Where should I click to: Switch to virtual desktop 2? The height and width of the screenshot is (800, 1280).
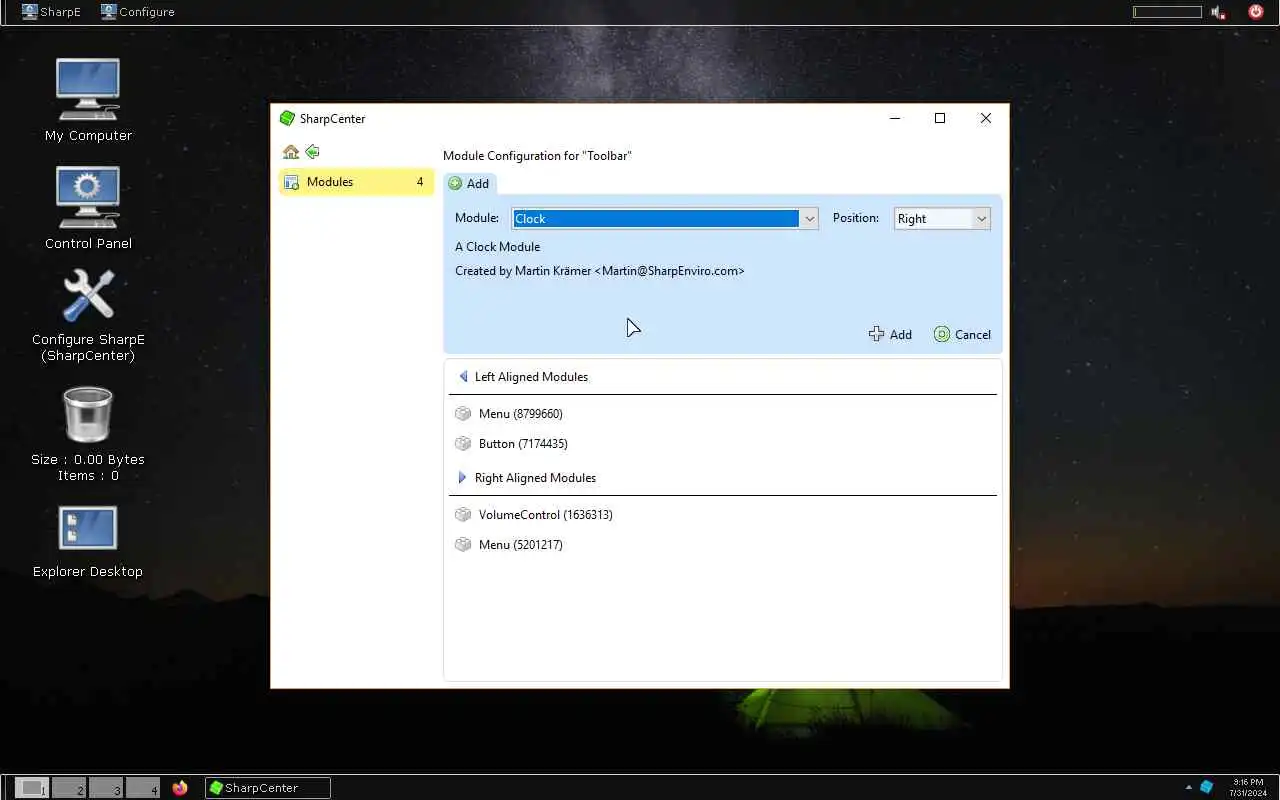tap(69, 788)
